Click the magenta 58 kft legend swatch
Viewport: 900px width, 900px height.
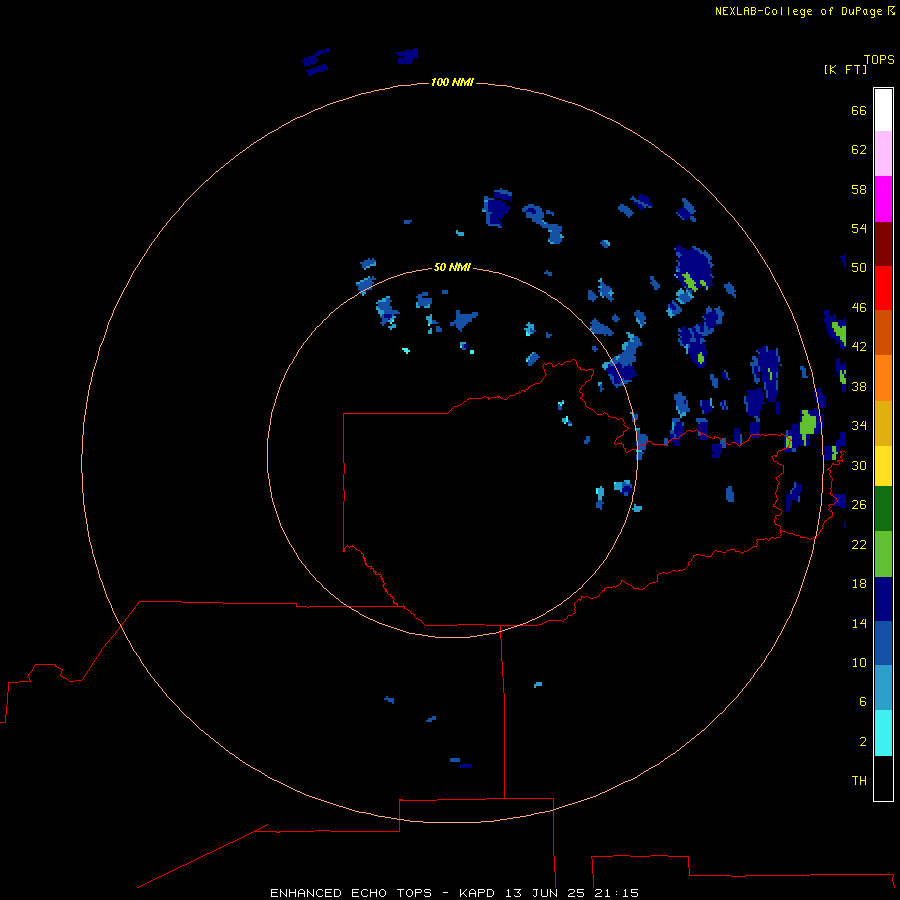(x=883, y=199)
